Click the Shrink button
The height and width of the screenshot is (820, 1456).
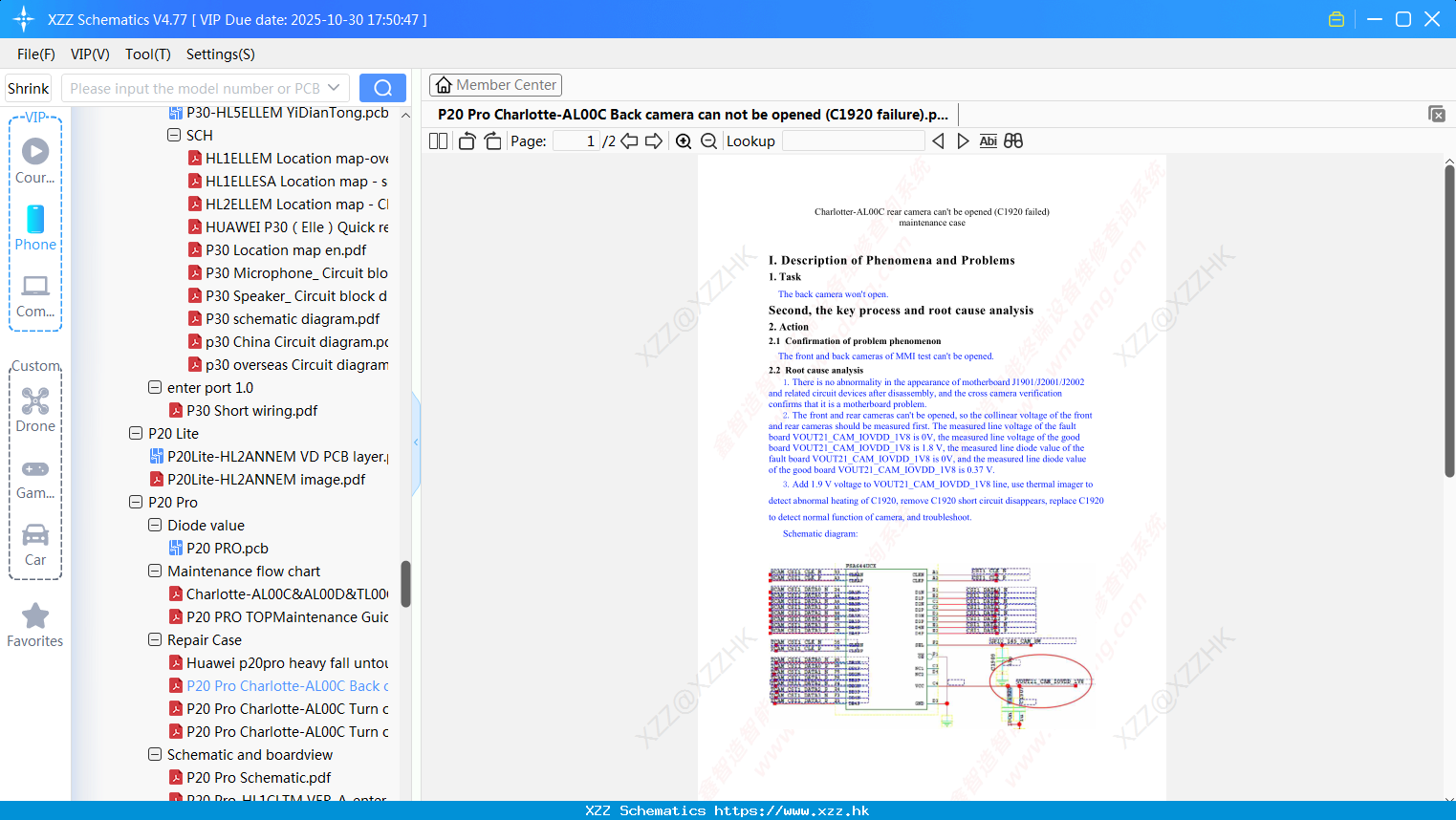pyautogui.click(x=29, y=88)
